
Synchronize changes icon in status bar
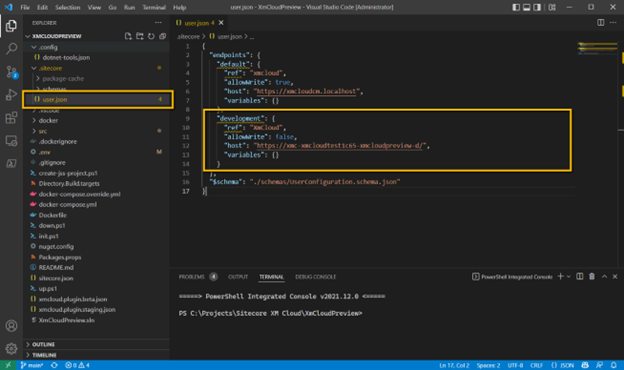coord(54,365)
